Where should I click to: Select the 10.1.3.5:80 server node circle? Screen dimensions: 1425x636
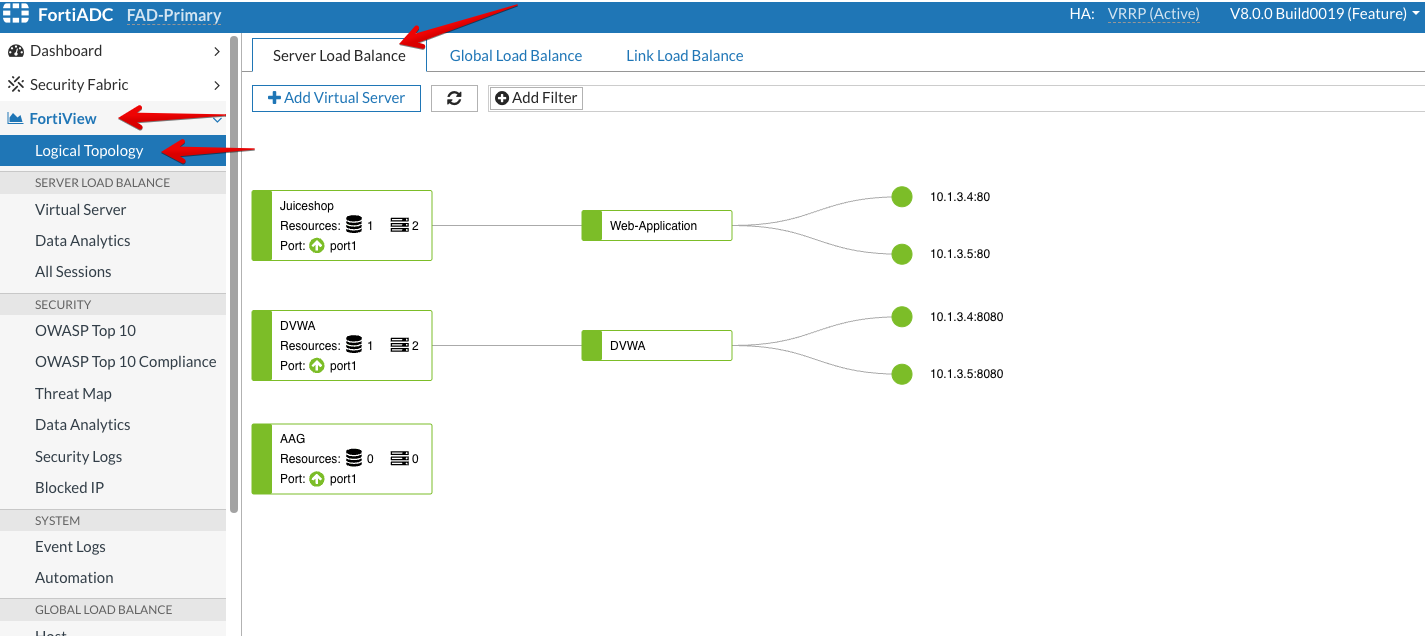coord(902,254)
